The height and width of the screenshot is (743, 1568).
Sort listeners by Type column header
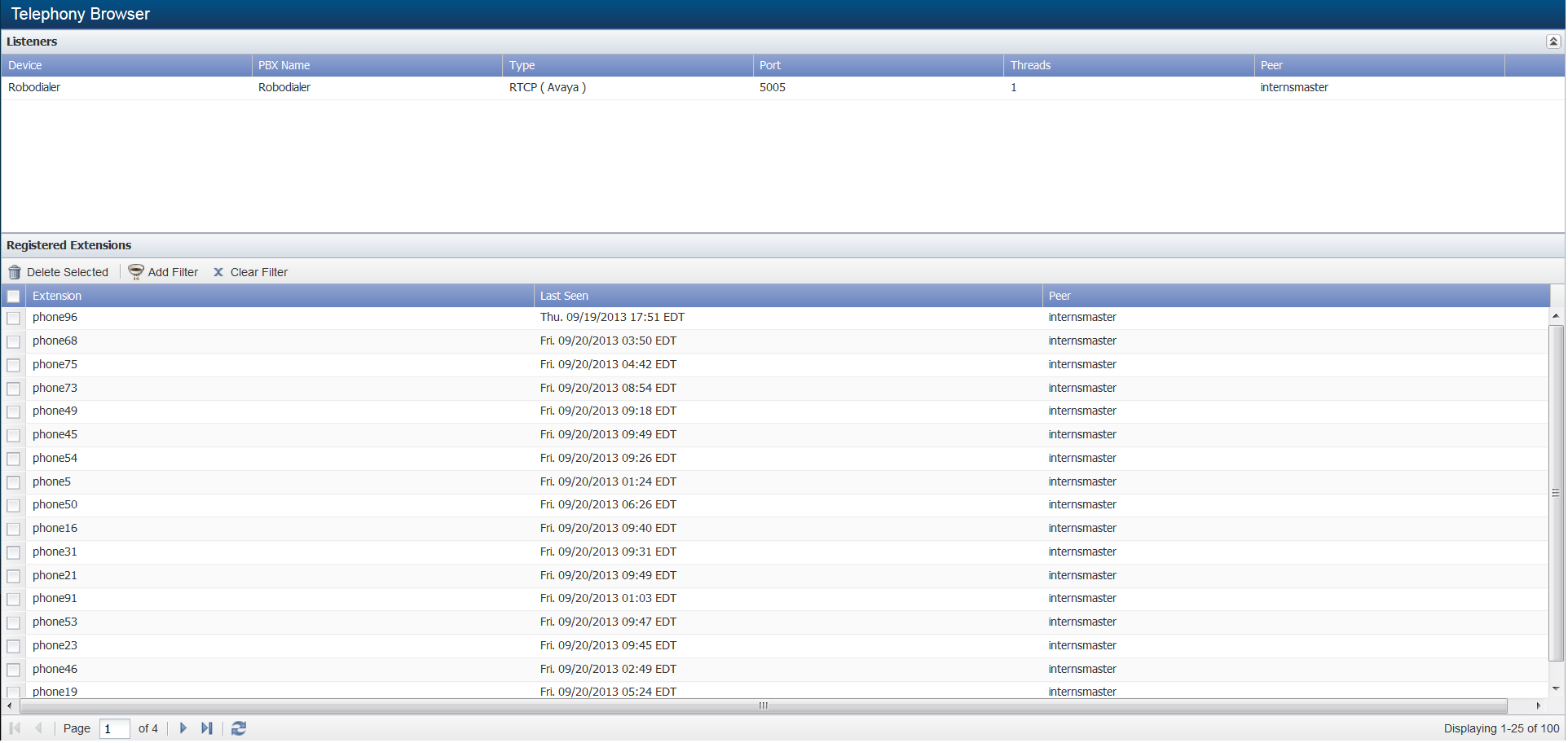(628, 66)
